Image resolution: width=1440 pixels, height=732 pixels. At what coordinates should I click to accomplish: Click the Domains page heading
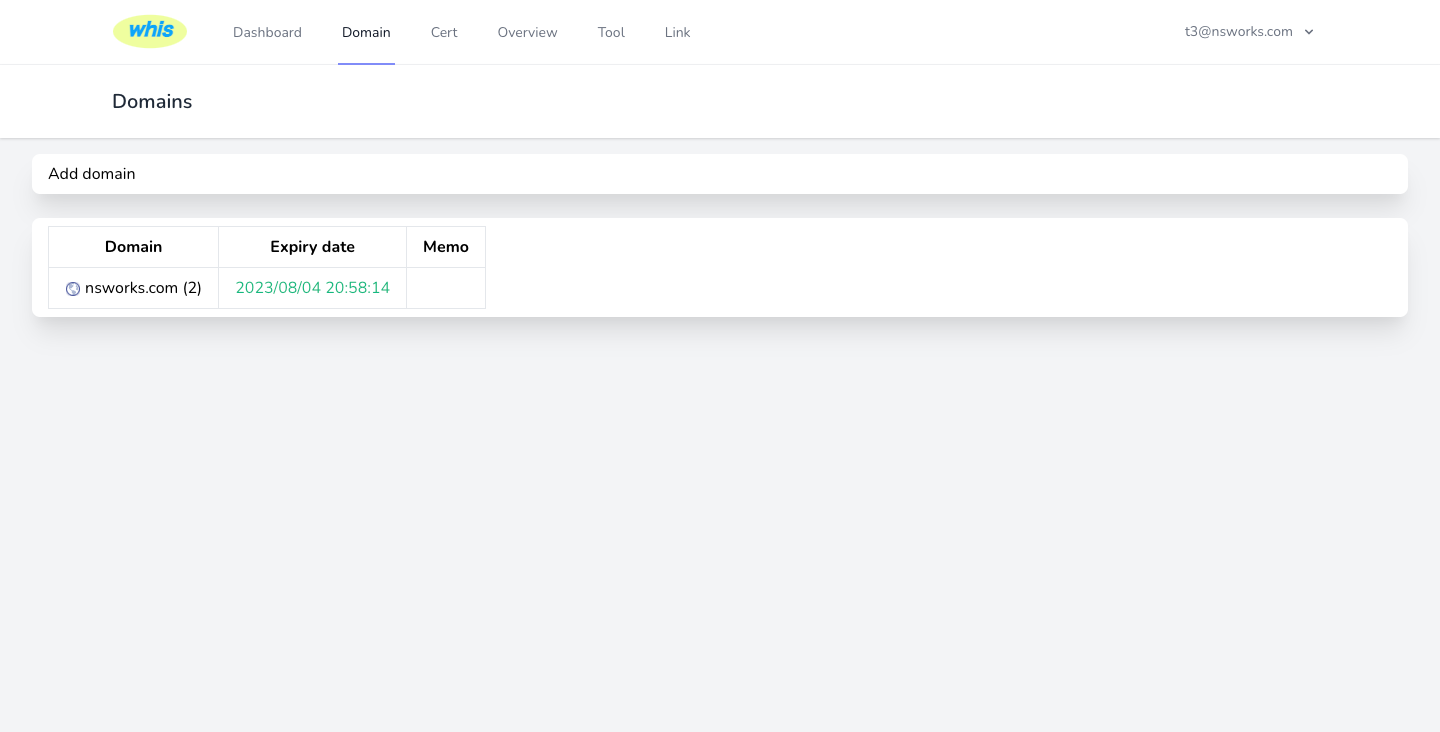(x=152, y=102)
